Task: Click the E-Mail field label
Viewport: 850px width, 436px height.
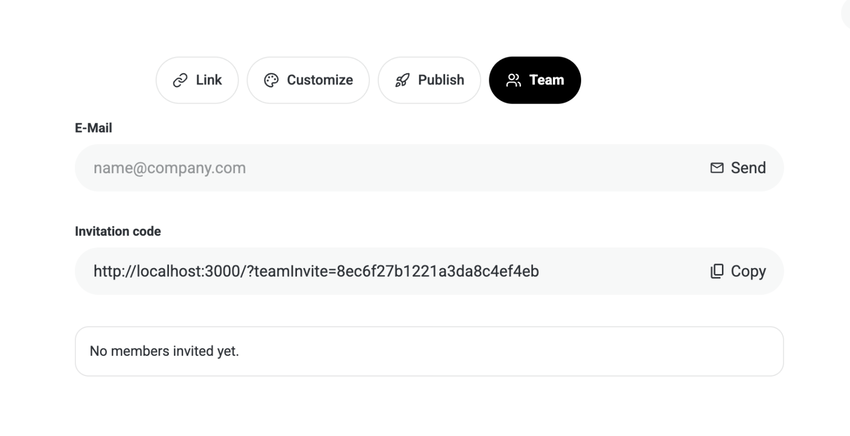Action: 93,128
